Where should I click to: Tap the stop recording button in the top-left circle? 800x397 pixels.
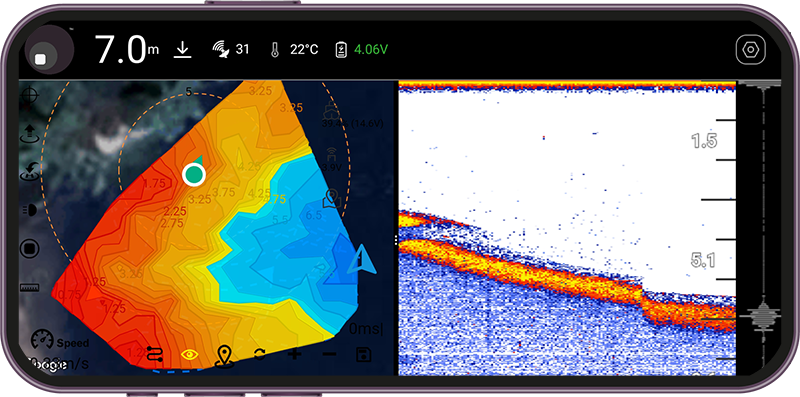click(40, 59)
